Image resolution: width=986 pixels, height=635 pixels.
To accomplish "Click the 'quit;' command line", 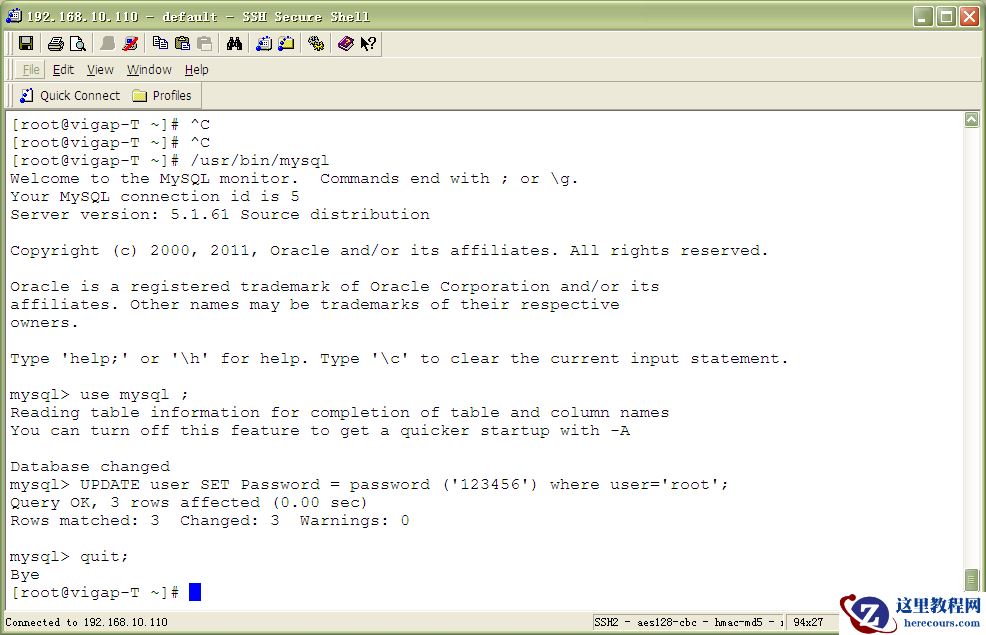I will pyautogui.click(x=69, y=556).
